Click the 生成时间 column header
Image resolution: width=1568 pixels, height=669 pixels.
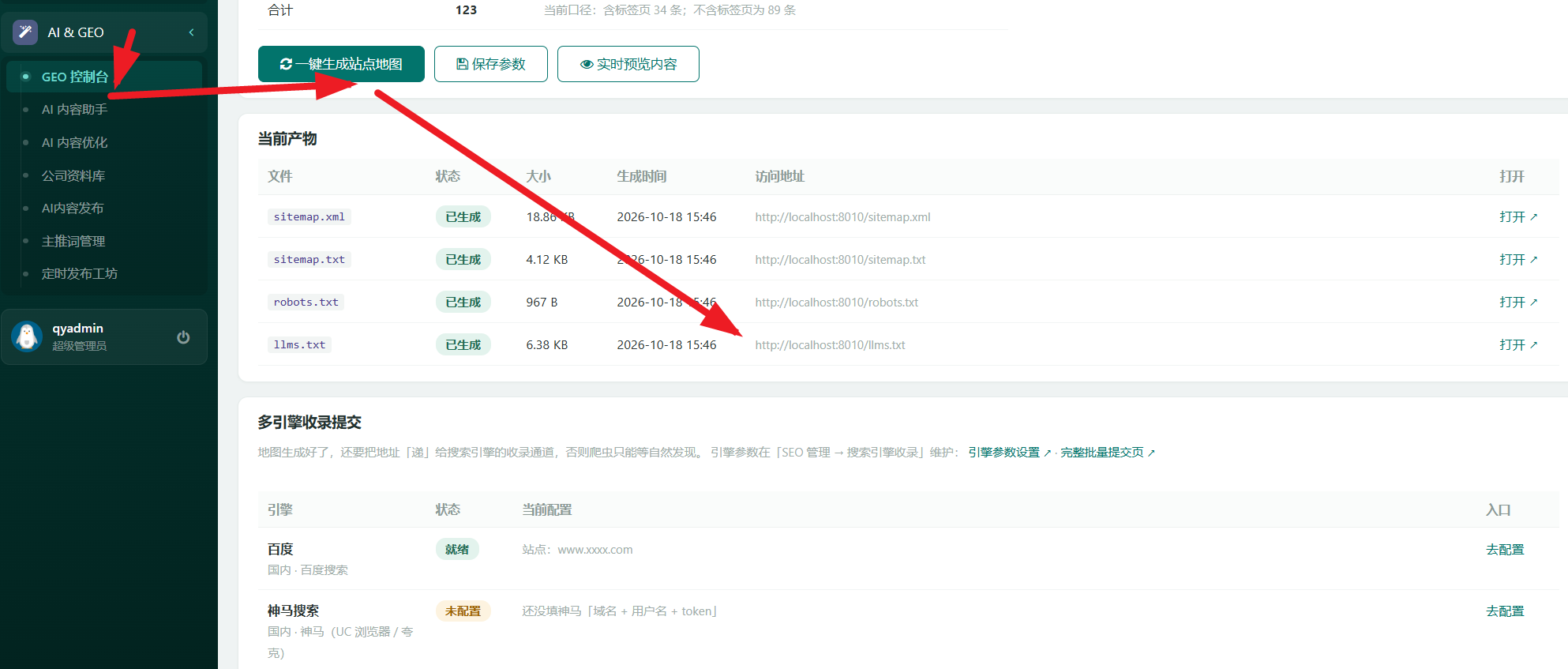[642, 176]
